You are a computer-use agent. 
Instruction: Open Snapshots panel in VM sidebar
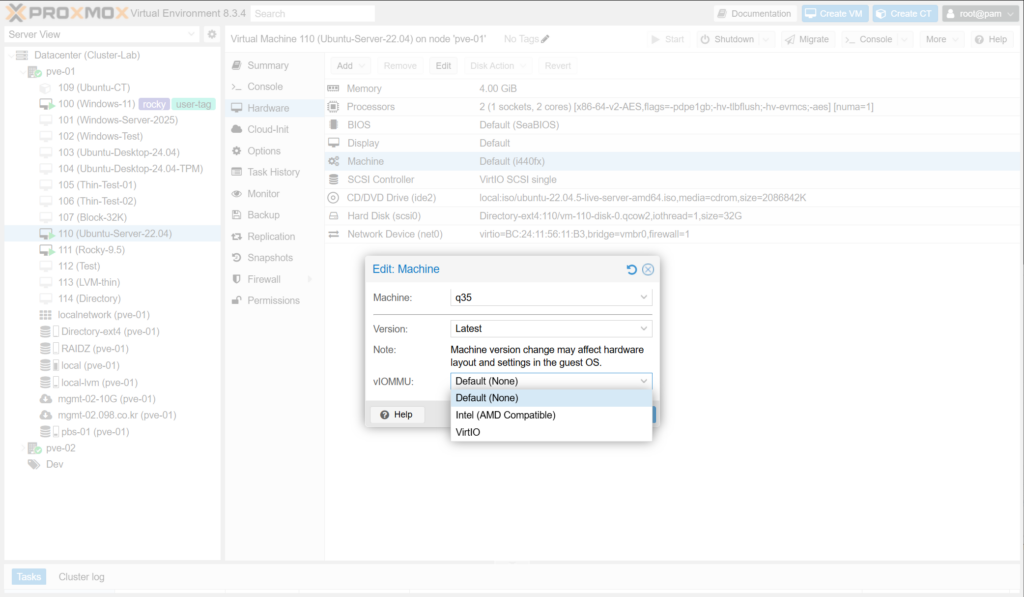pyautogui.click(x=269, y=258)
